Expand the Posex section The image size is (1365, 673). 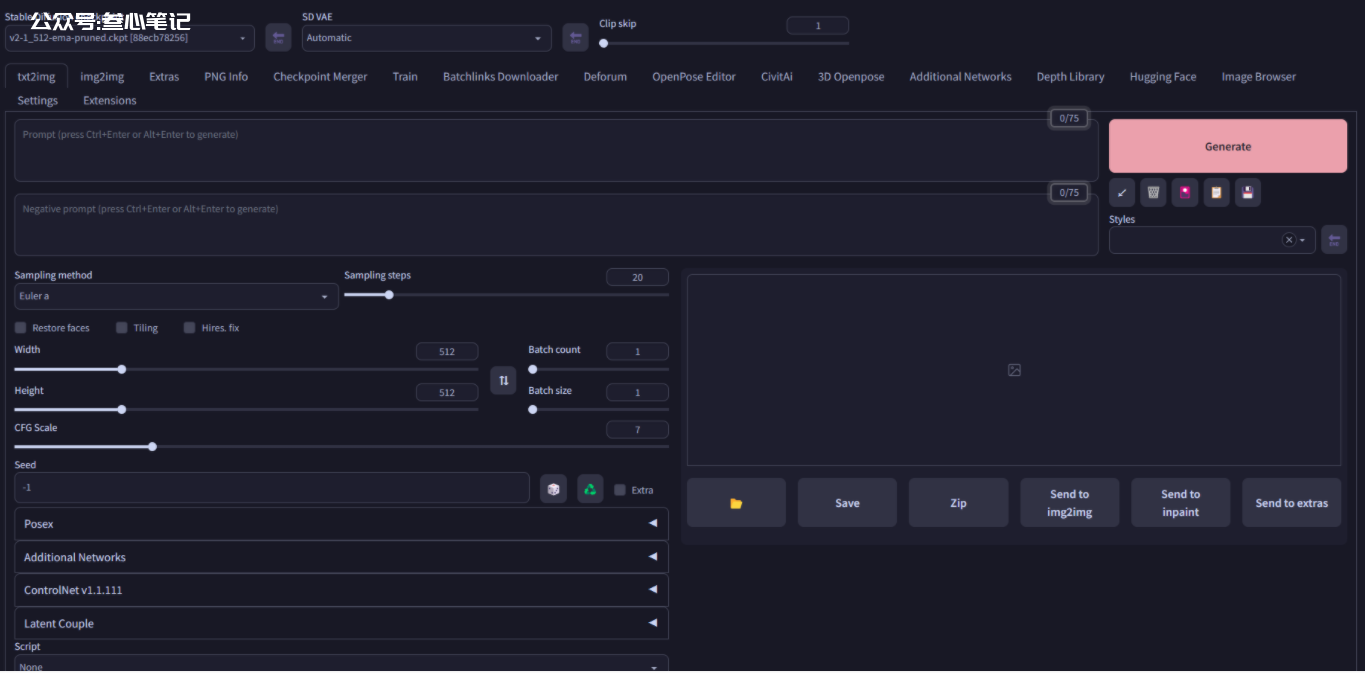click(341, 524)
